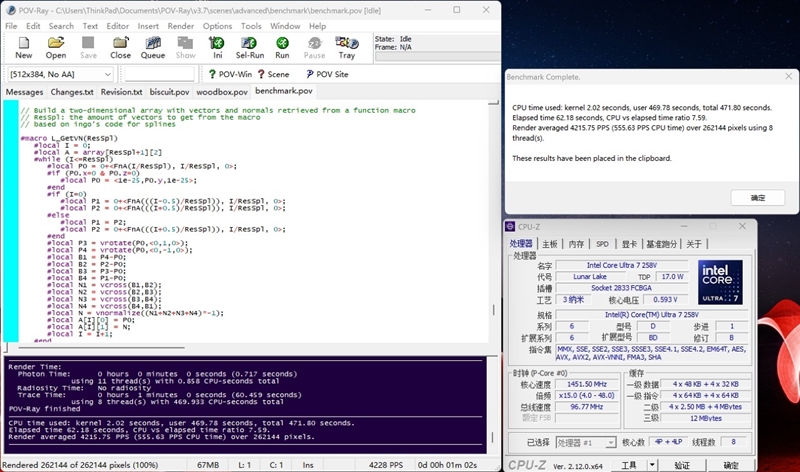Switch to the biscuit.pov tab
800x472 pixels.
click(169, 91)
